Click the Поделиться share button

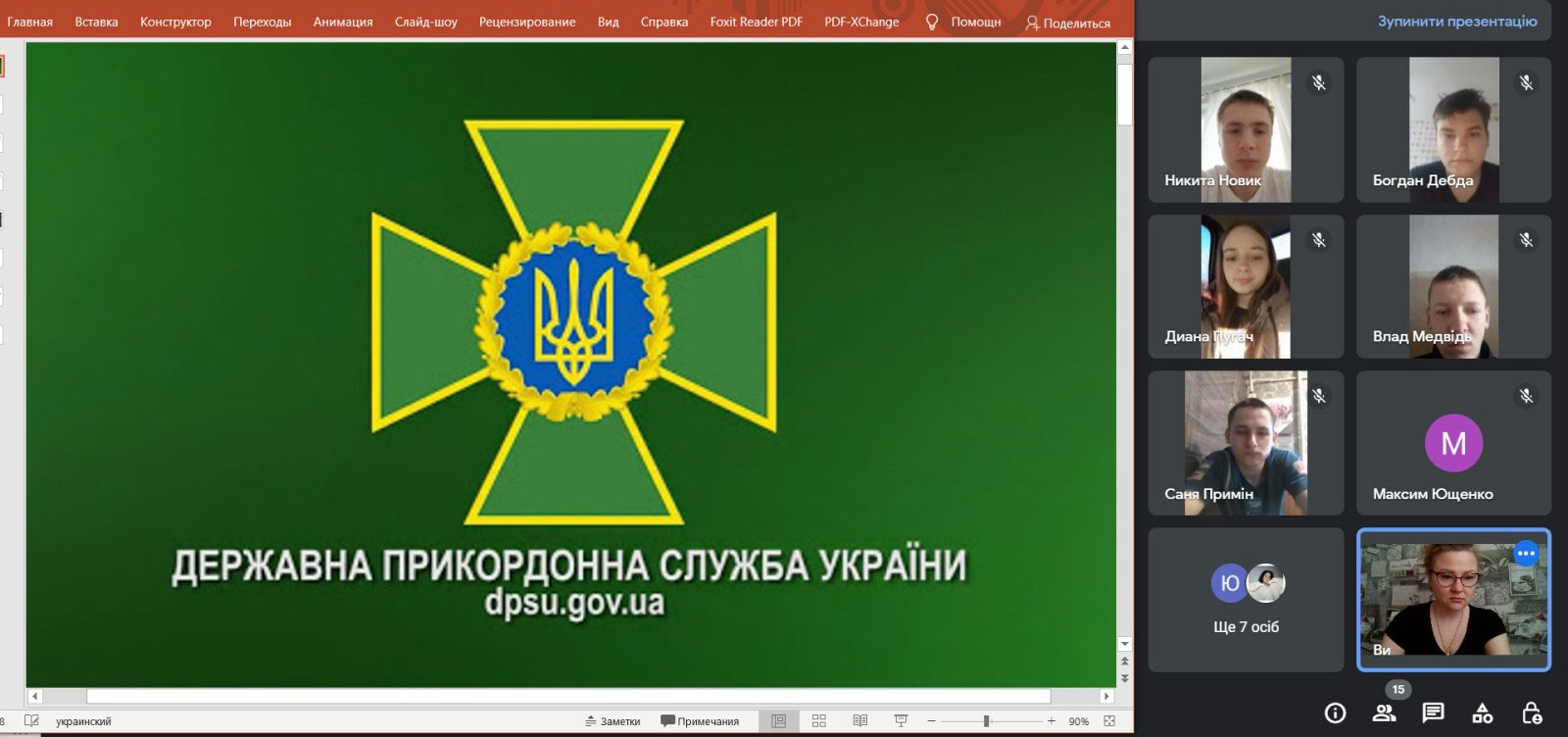pos(1068,23)
